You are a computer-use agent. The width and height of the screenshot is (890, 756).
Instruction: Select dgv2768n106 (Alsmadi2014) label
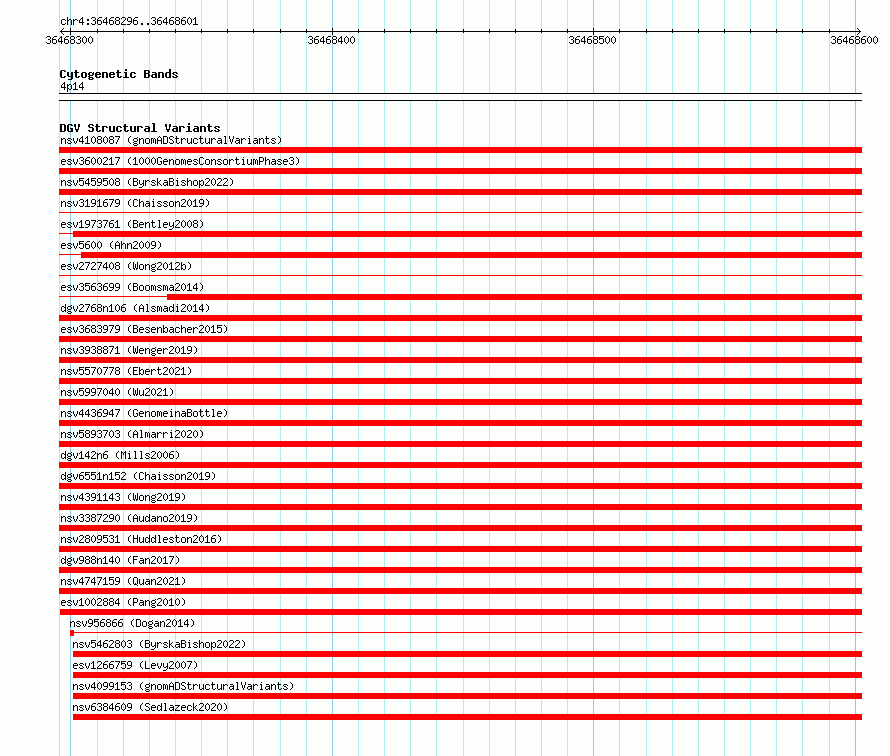pyautogui.click(x=135, y=308)
